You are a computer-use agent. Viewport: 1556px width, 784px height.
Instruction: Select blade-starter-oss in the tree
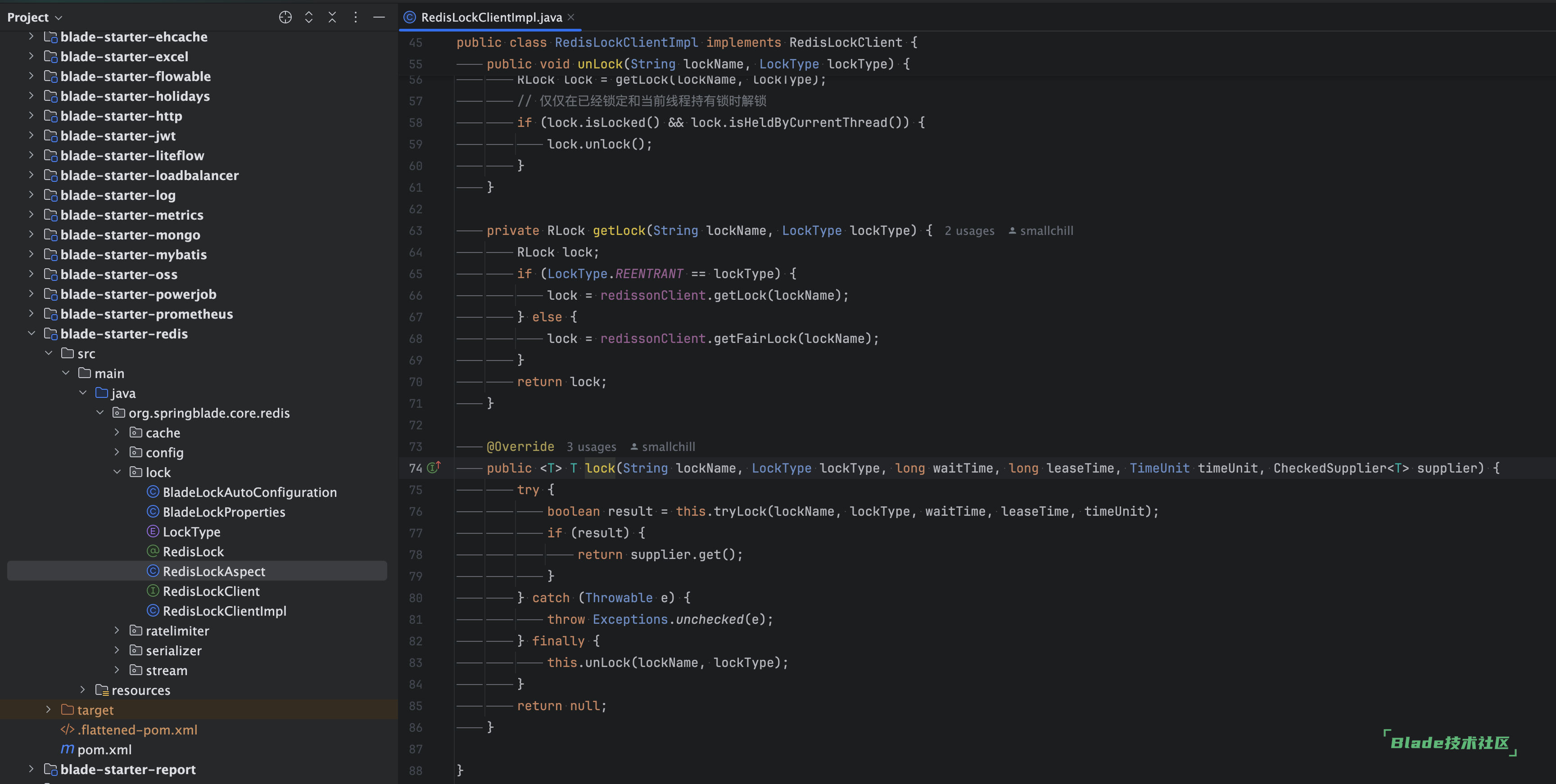[x=119, y=274]
